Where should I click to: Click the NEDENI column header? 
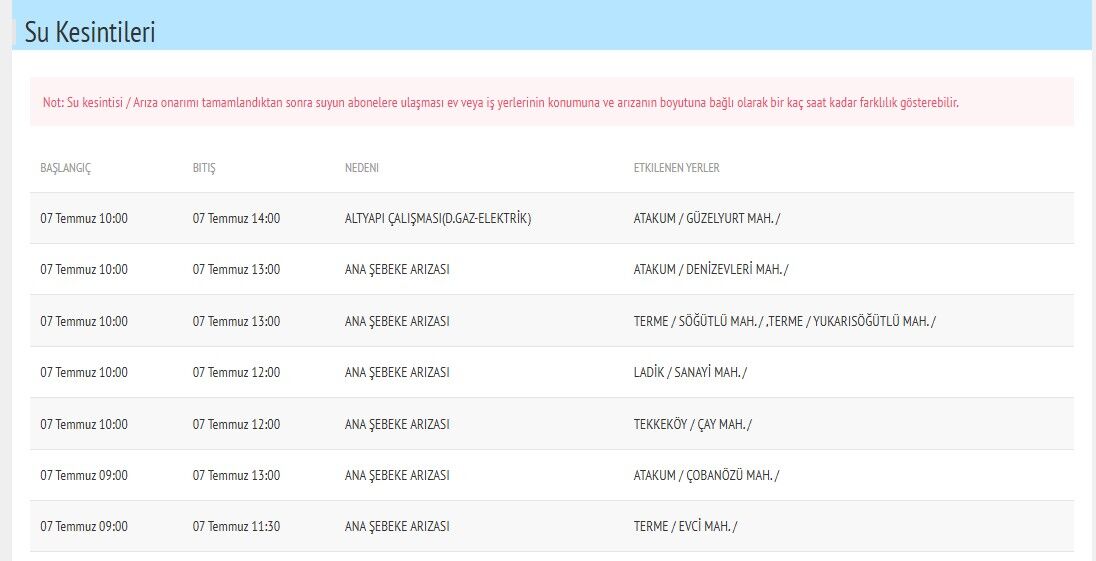pyautogui.click(x=361, y=168)
